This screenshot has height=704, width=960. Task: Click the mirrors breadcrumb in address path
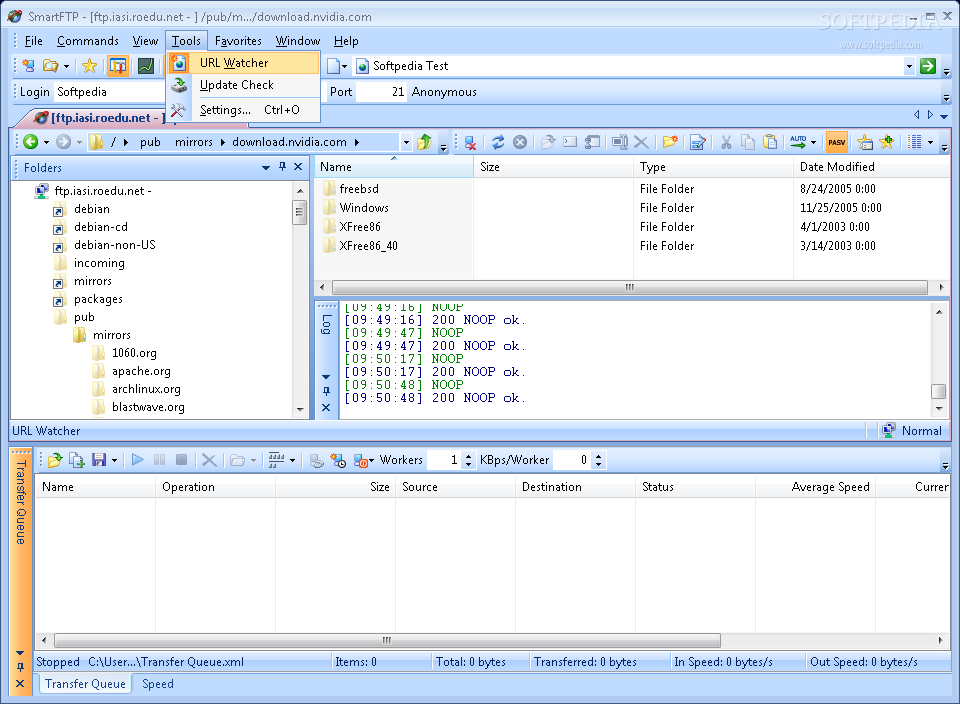193,142
